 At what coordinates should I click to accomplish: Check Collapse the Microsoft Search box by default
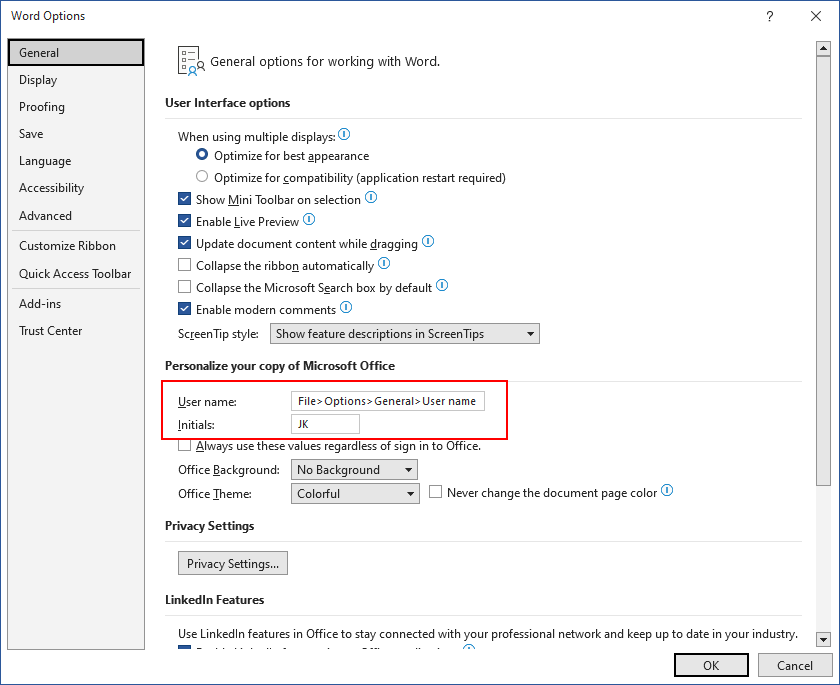coord(184,287)
